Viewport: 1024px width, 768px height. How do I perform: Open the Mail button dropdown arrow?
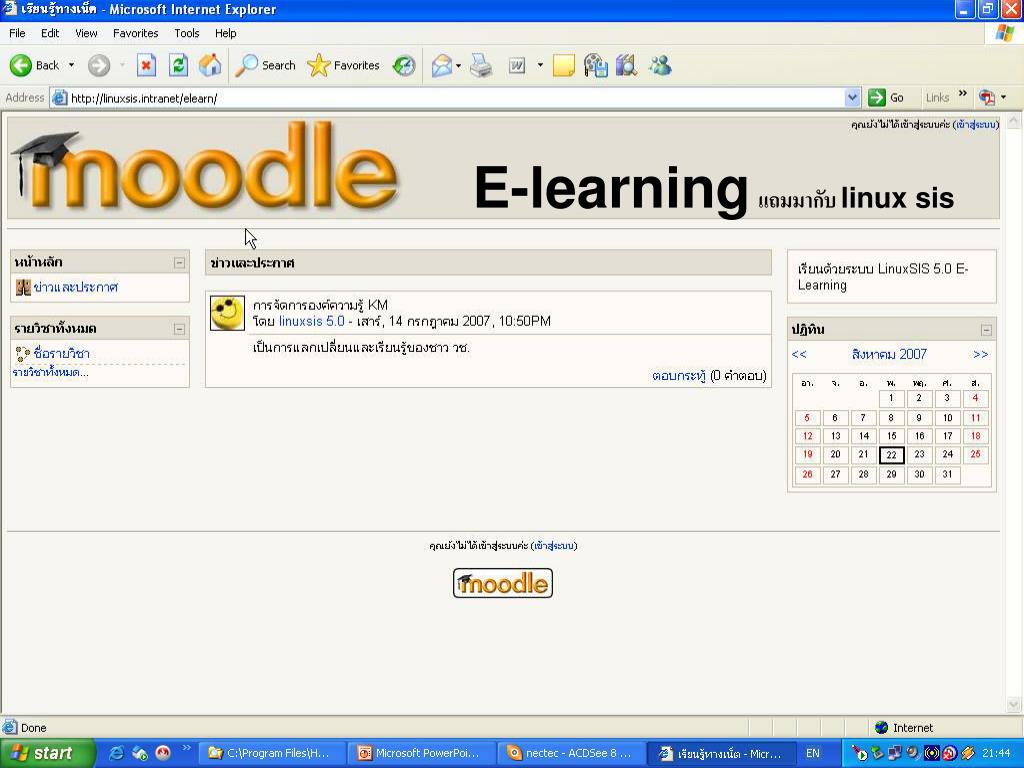(x=458, y=65)
